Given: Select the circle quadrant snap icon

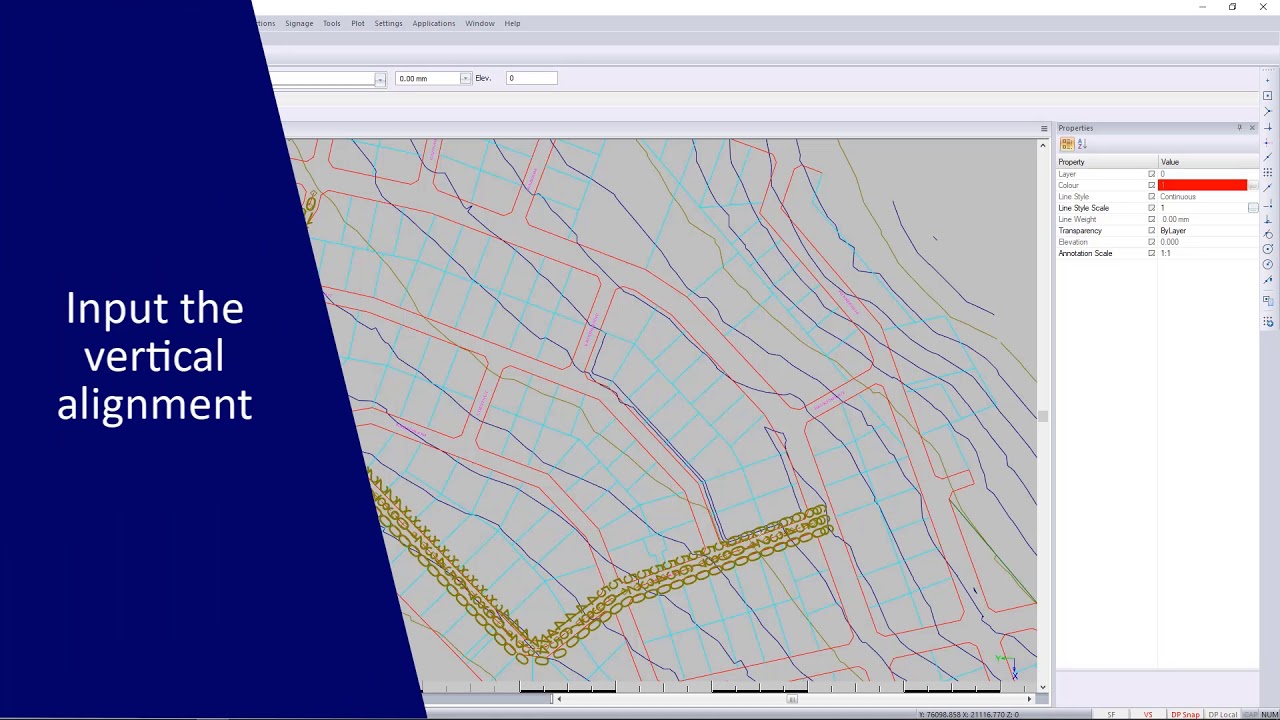Looking at the screenshot, I should coord(1268,265).
